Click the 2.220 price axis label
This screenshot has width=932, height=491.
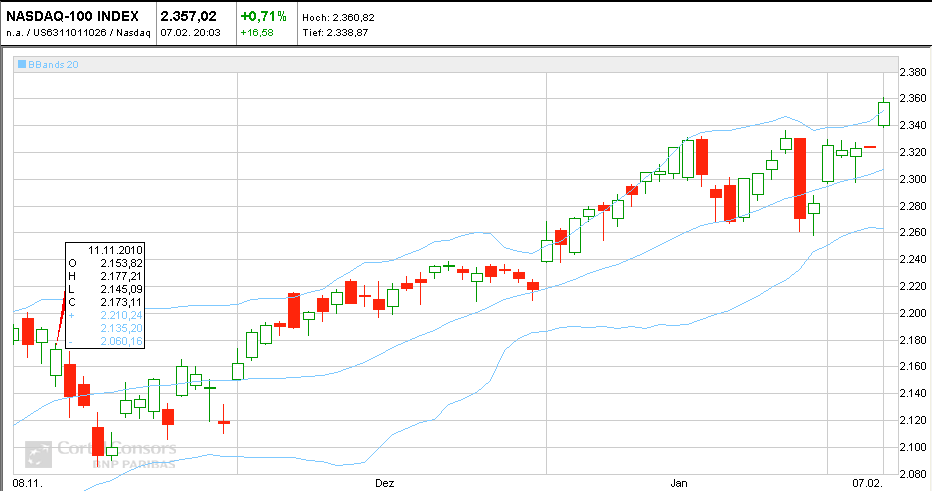click(913, 287)
